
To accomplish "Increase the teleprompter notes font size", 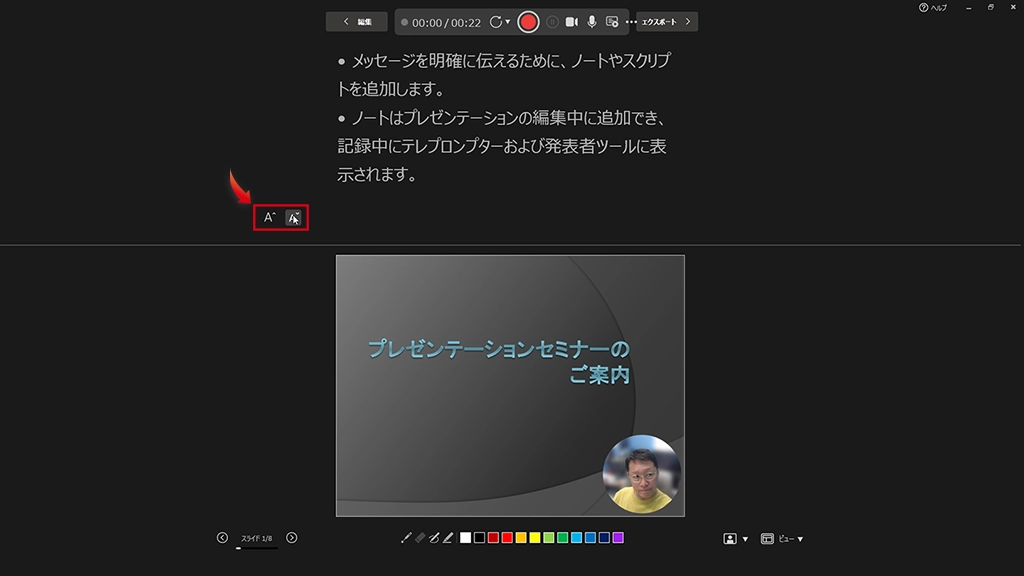I will [269, 217].
